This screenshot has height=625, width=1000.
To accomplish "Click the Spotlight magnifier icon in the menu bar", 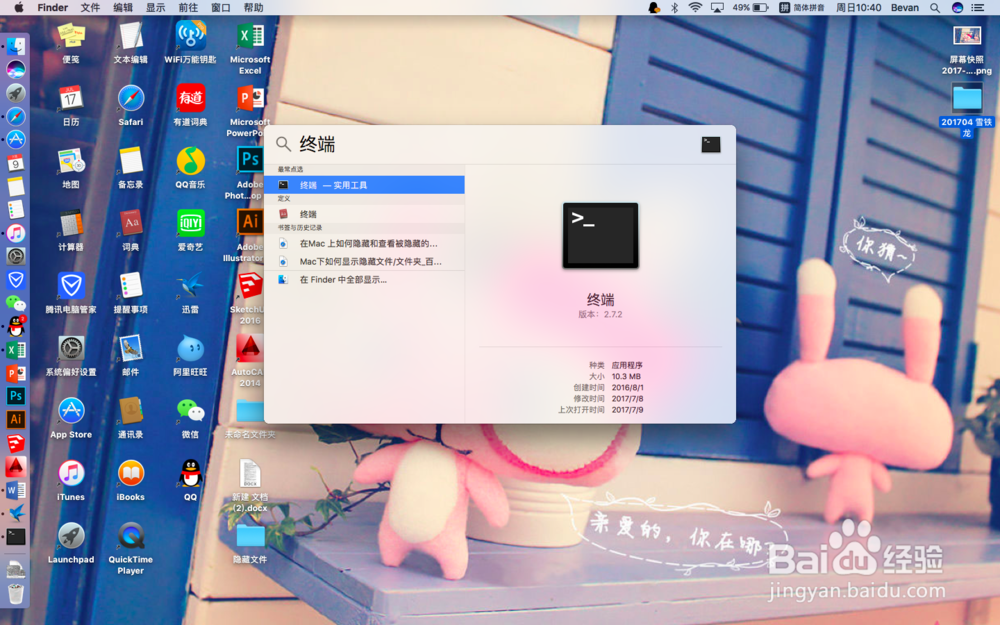I will point(935,8).
